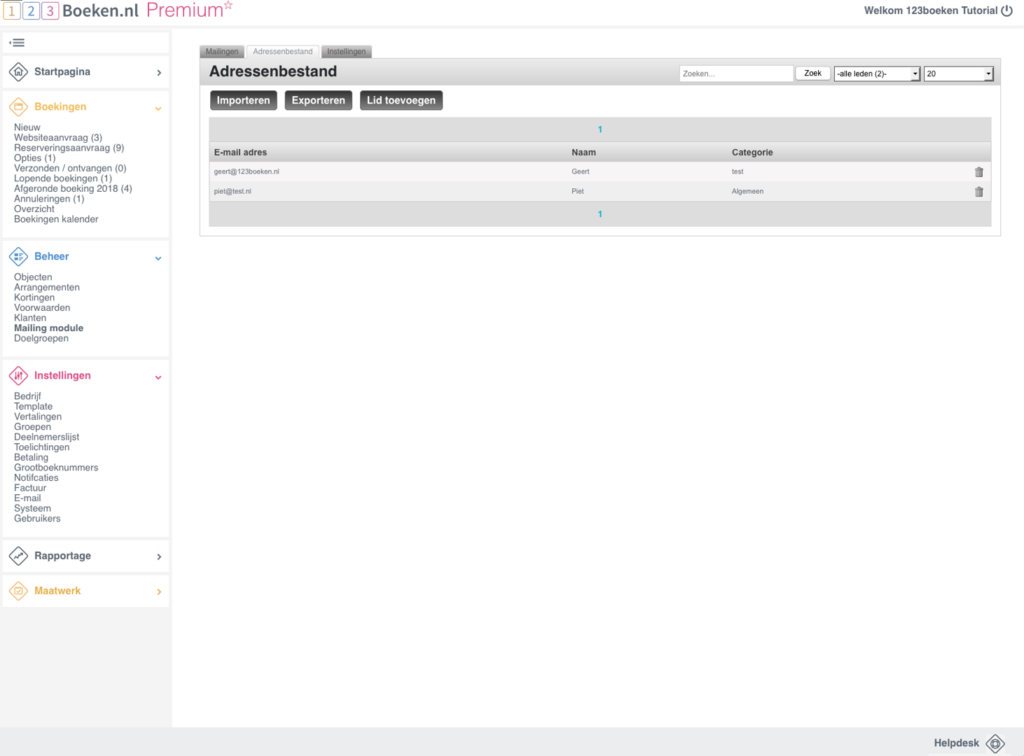The image size is (1024, 756).
Task: Click page 1 link above the table
Action: [600, 129]
